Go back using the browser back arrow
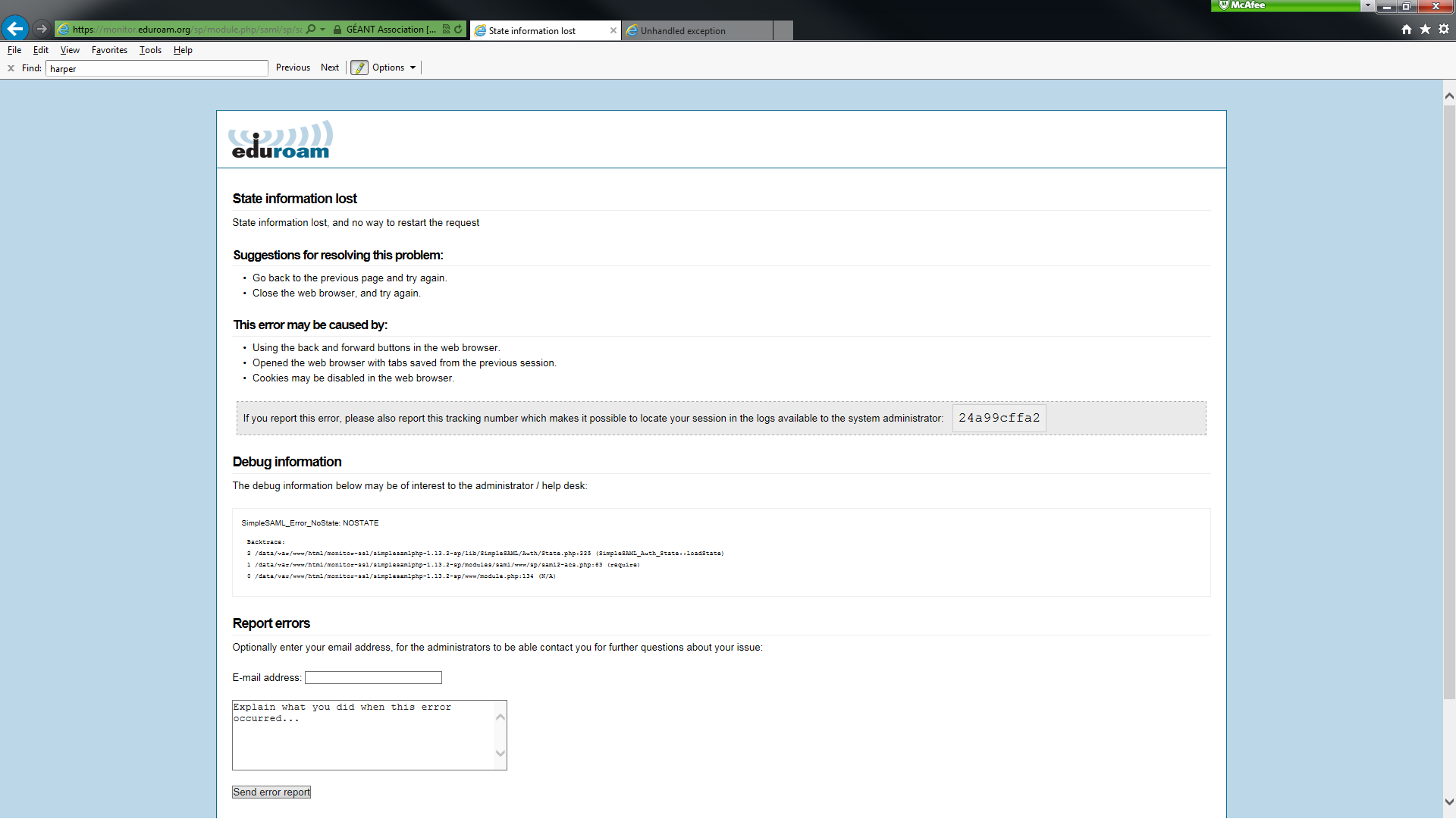 pyautogui.click(x=15, y=29)
